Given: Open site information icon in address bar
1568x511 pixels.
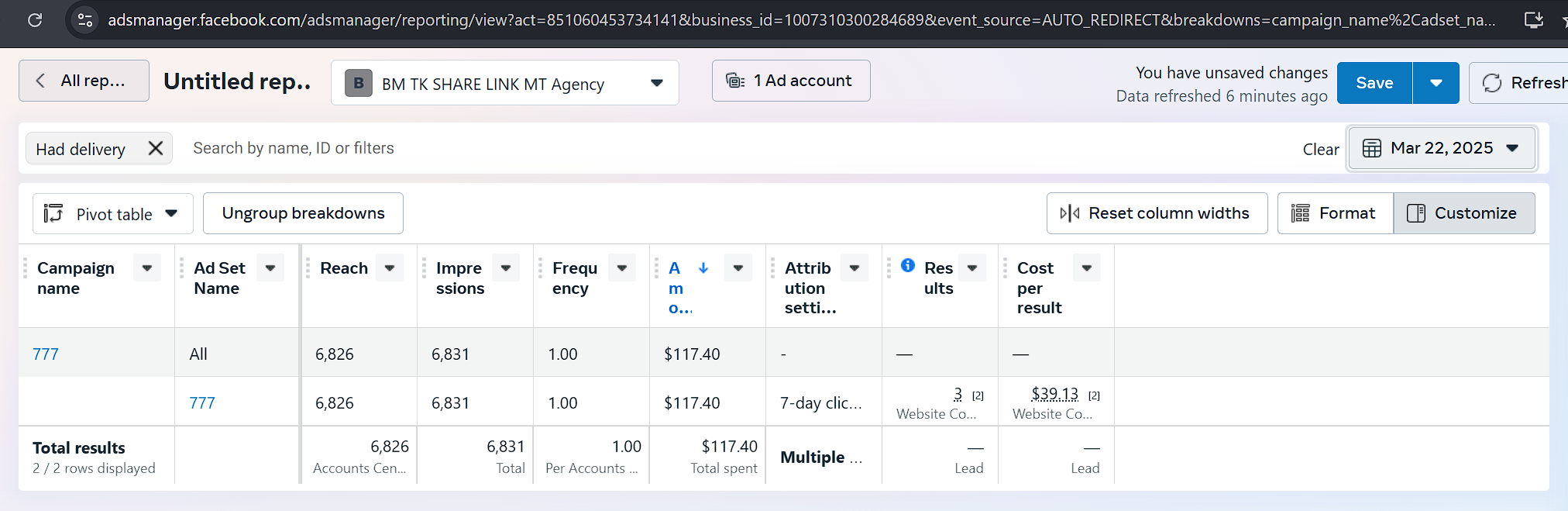Looking at the screenshot, I should coord(85,20).
